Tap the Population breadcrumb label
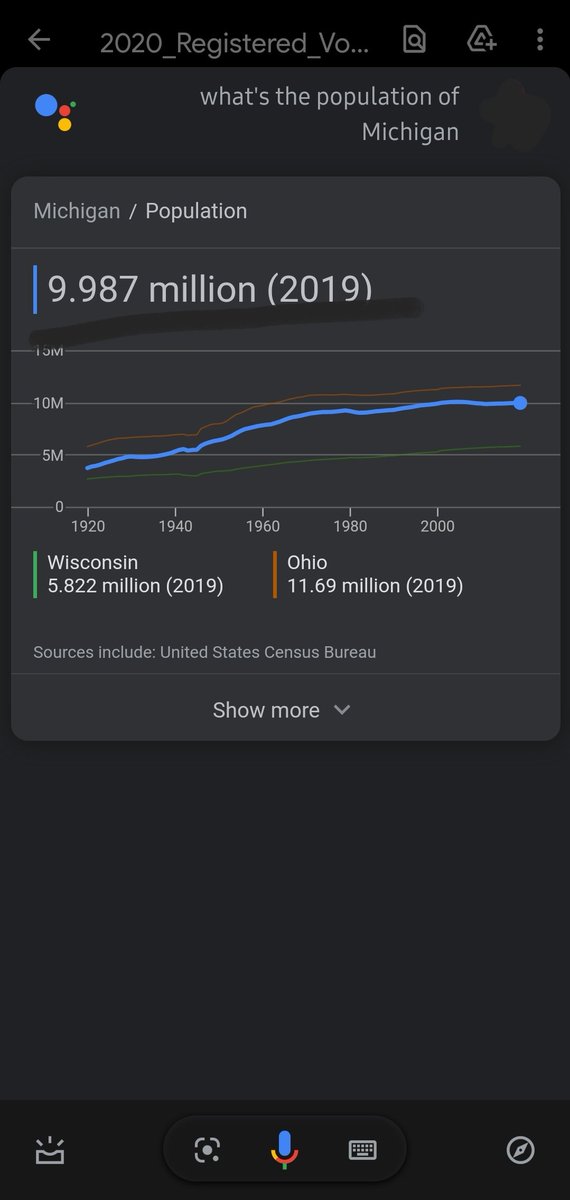The width and height of the screenshot is (570, 1200). (196, 211)
